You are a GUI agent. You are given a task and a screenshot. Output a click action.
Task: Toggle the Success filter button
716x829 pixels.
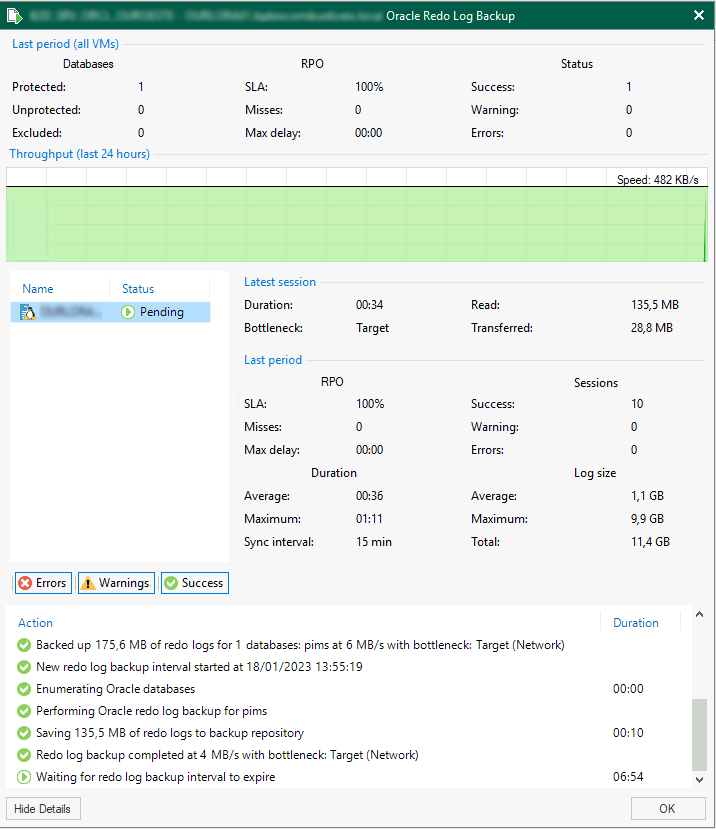(x=195, y=583)
